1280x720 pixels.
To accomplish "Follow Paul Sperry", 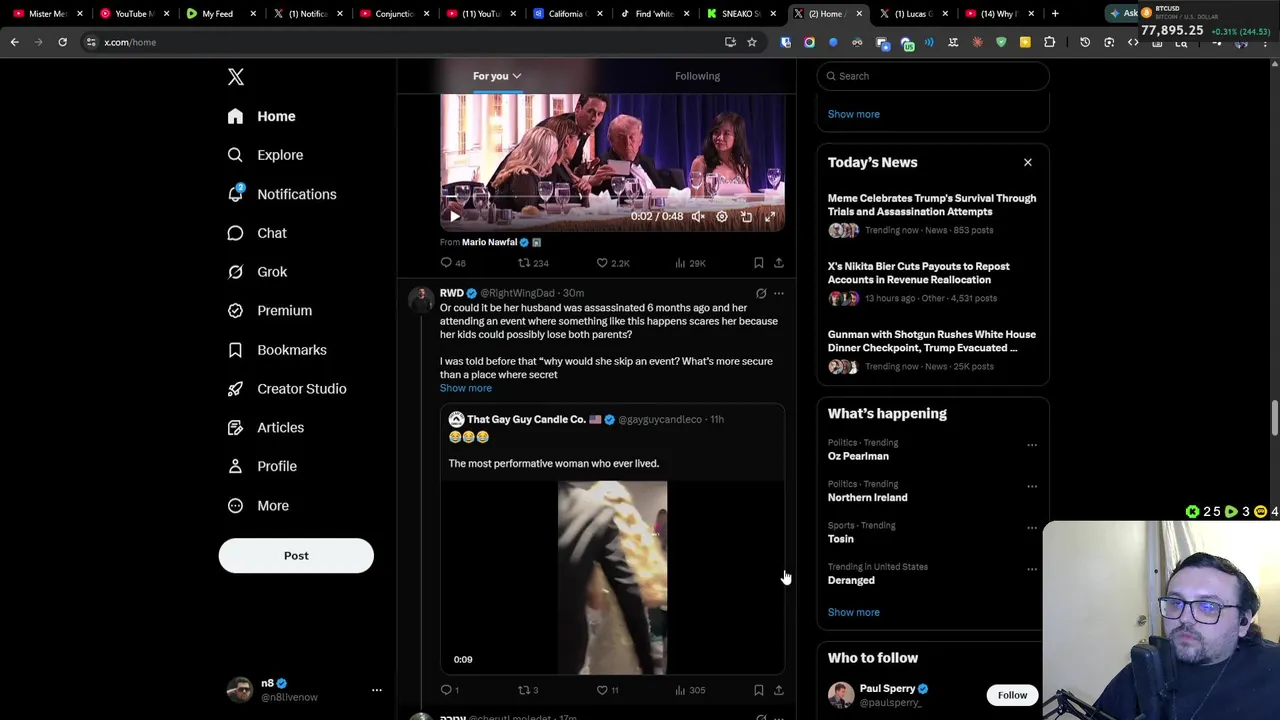I will click(x=1012, y=695).
